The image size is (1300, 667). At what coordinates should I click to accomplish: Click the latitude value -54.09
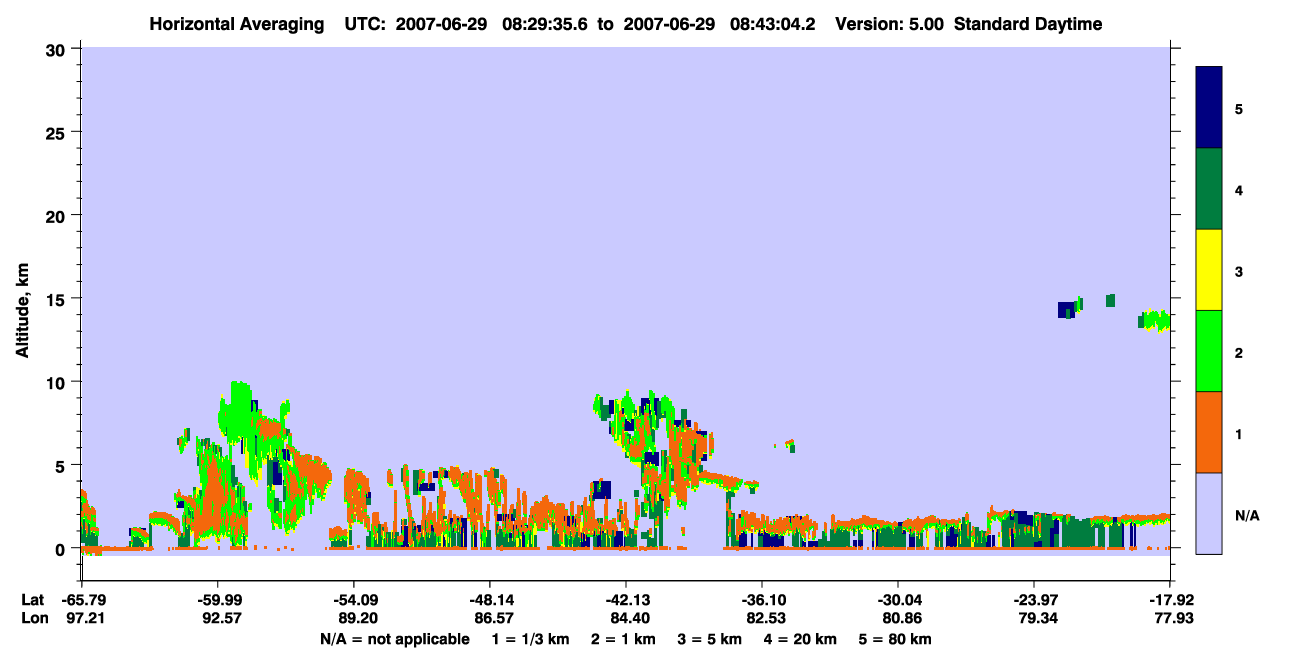coord(354,600)
